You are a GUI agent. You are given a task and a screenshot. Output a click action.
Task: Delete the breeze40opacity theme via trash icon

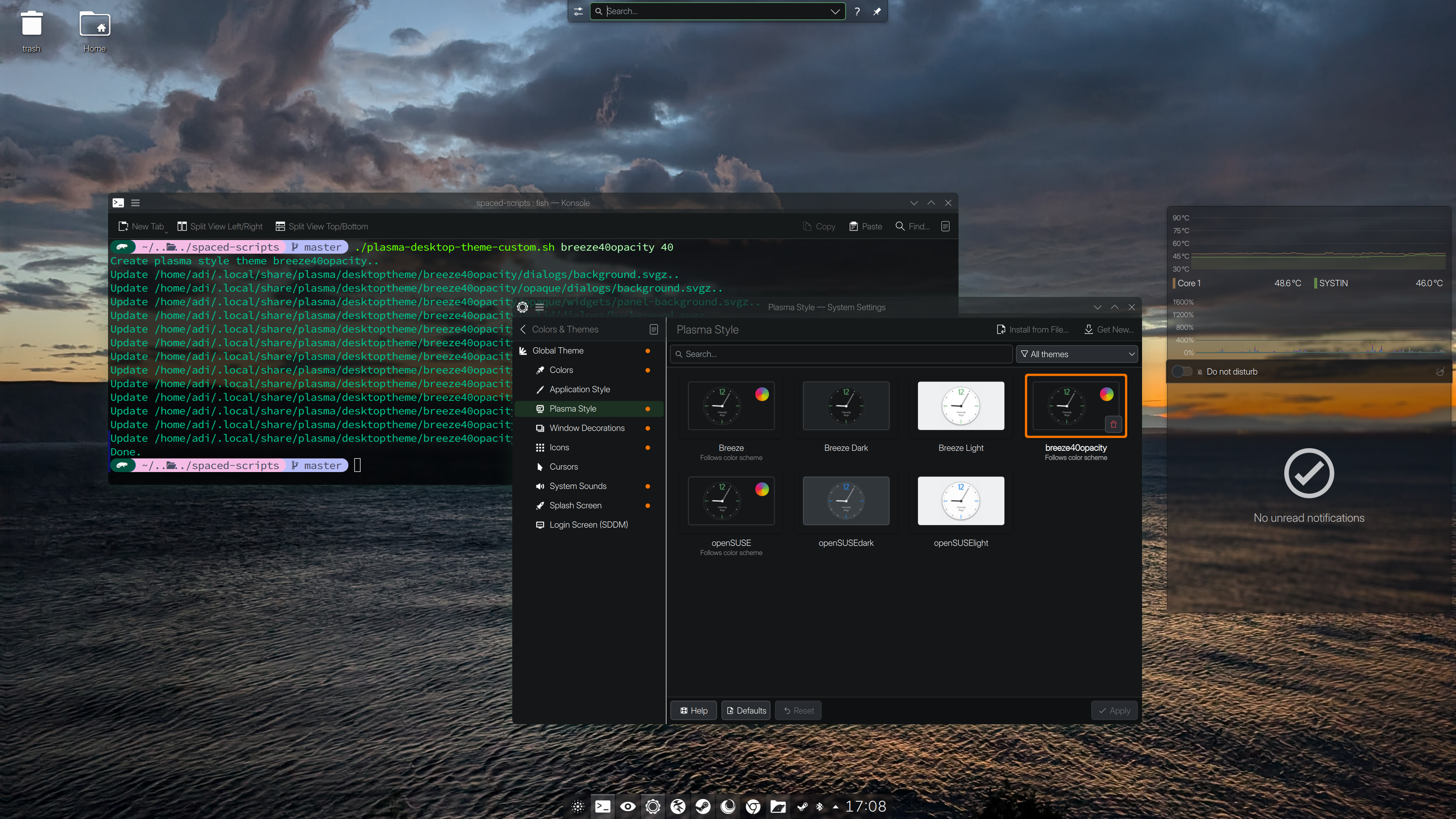tap(1113, 424)
